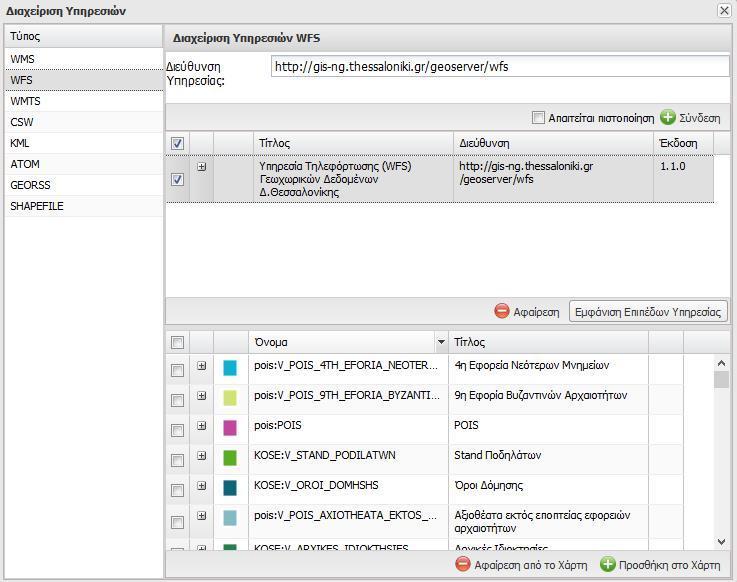Close the Διαχείριση Υπηρεσιών dialog

click(x=724, y=10)
